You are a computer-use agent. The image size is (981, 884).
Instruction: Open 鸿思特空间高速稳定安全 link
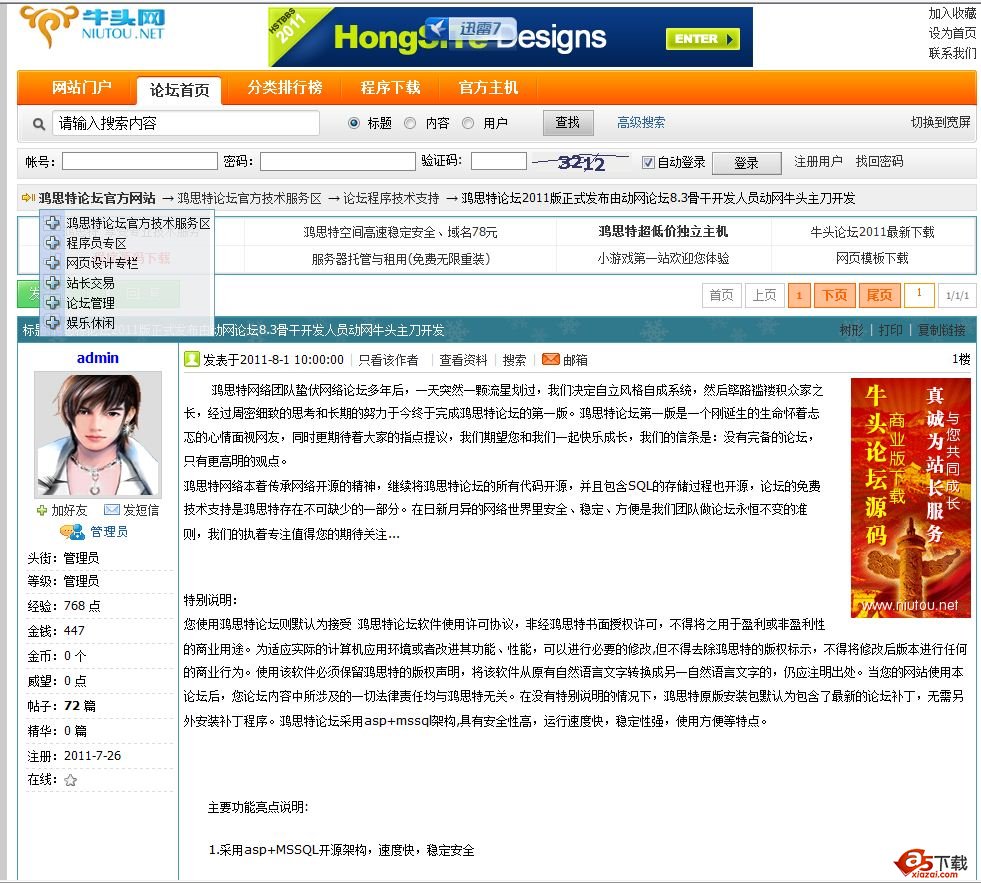400,232
